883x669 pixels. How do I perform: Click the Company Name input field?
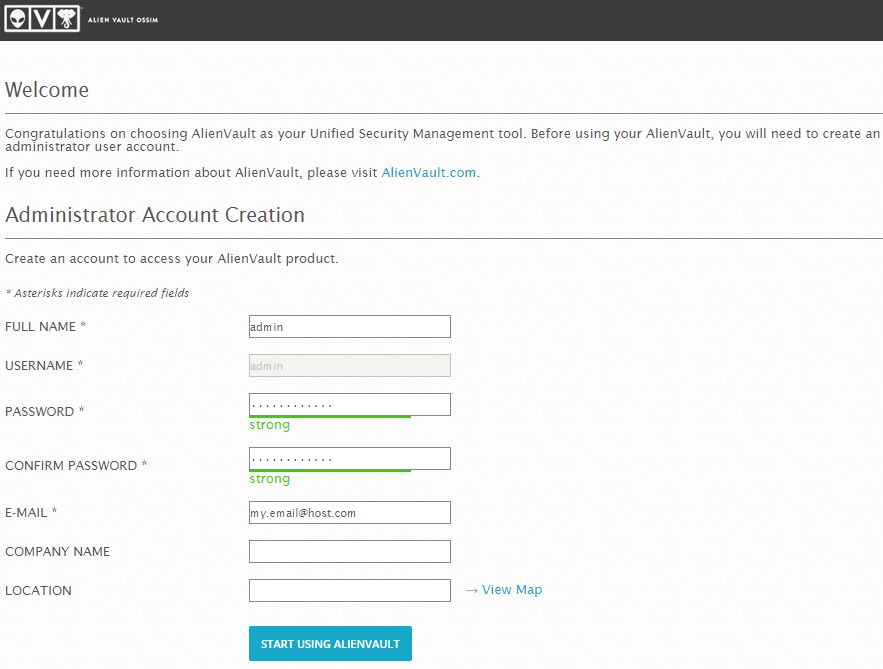click(350, 551)
